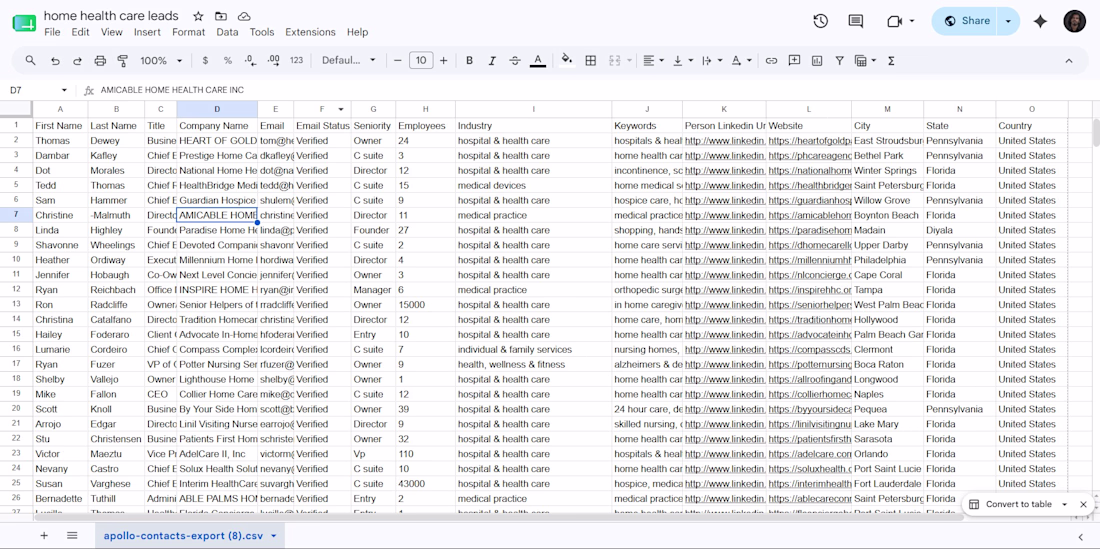1100x549 pixels.
Task: Open horizontal align options
Action: click(x=653, y=61)
